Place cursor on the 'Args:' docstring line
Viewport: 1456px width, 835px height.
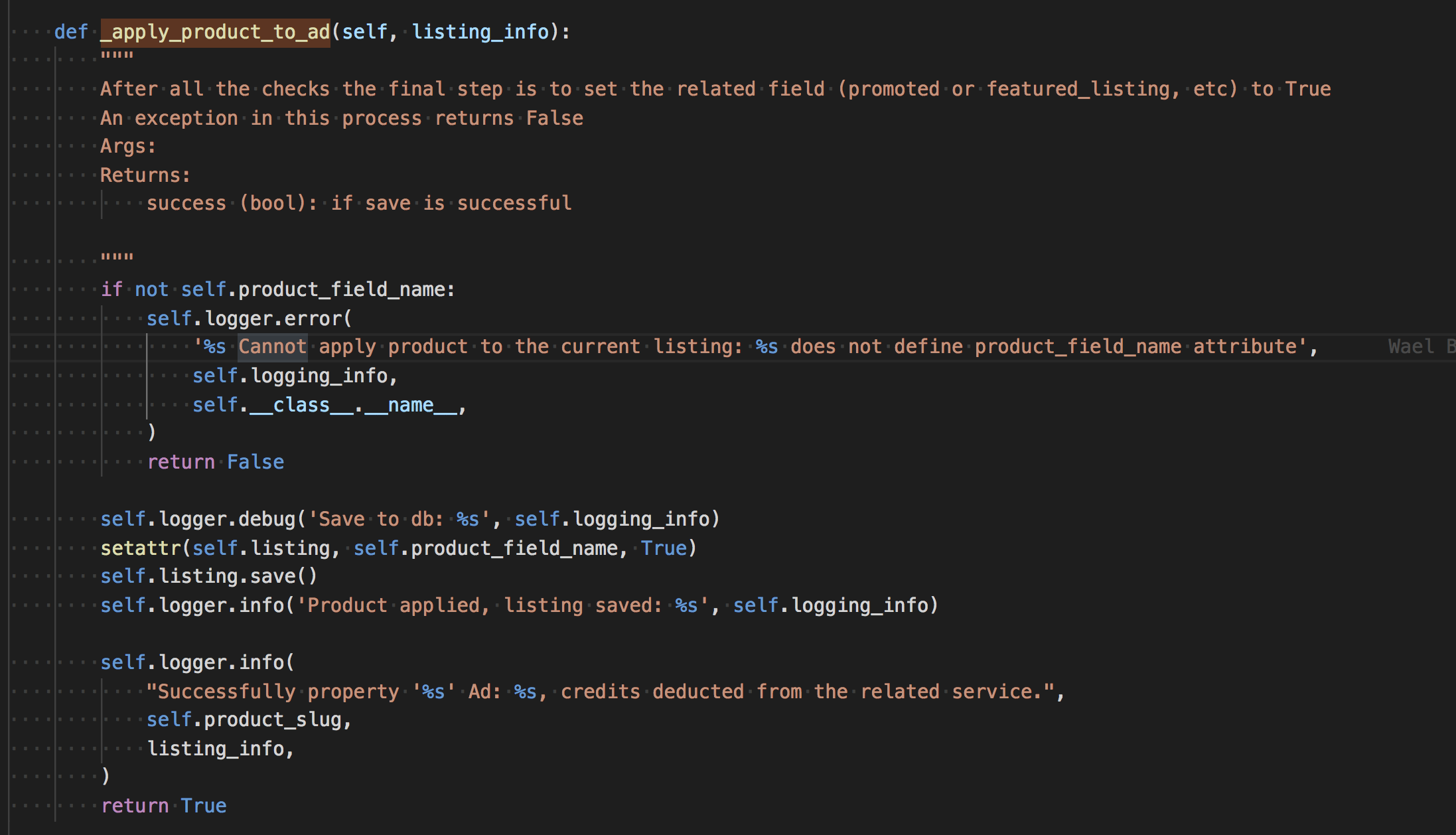(128, 146)
